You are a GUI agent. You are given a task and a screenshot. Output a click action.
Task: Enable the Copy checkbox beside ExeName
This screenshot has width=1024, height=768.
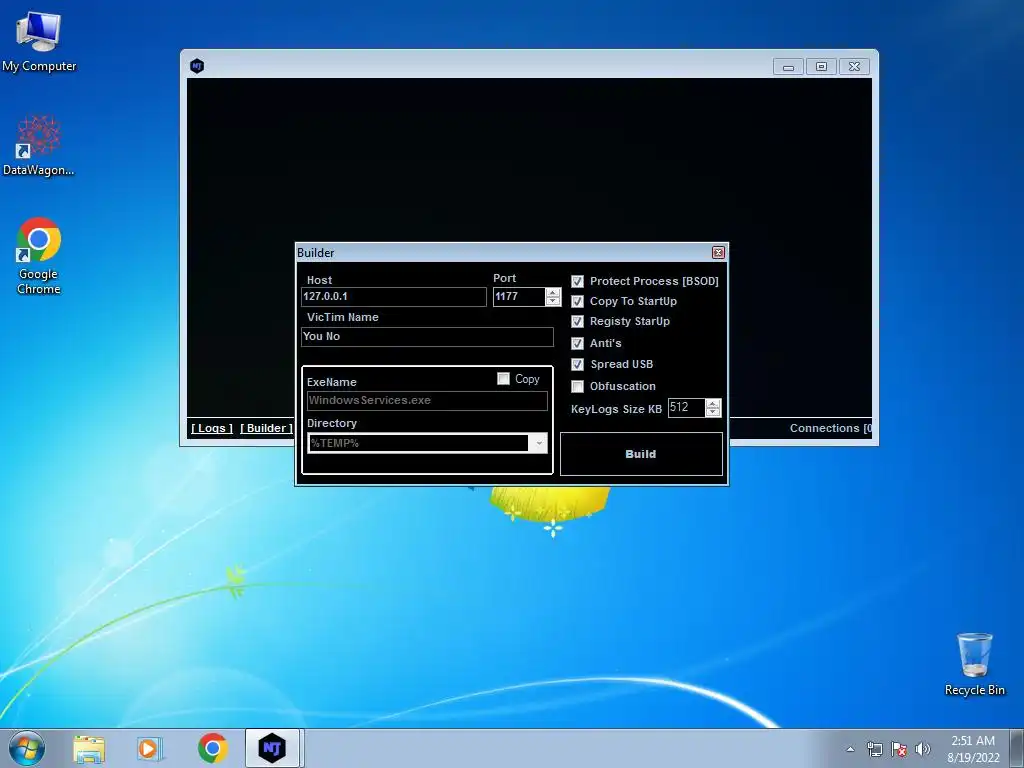[x=504, y=379]
